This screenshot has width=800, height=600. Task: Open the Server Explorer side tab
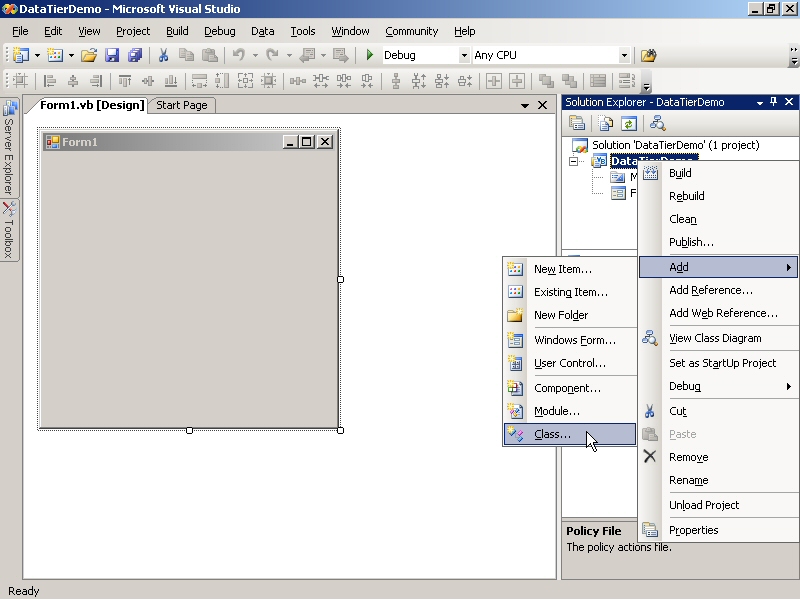(9, 147)
